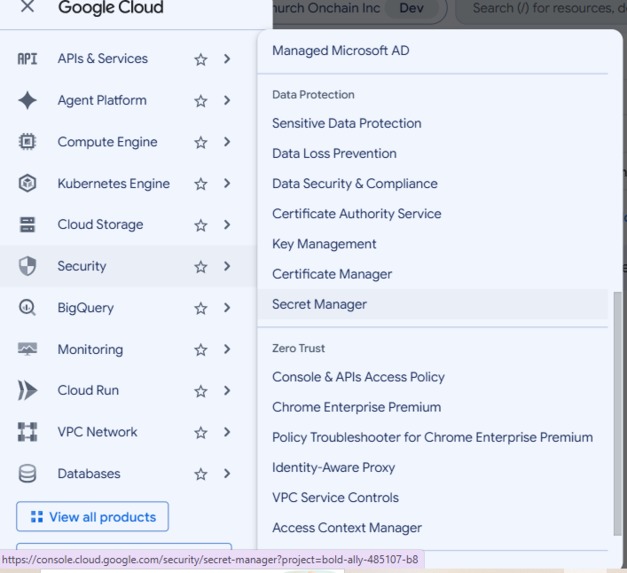
Task: Click the BigQuery magnifier icon
Action: tap(27, 308)
